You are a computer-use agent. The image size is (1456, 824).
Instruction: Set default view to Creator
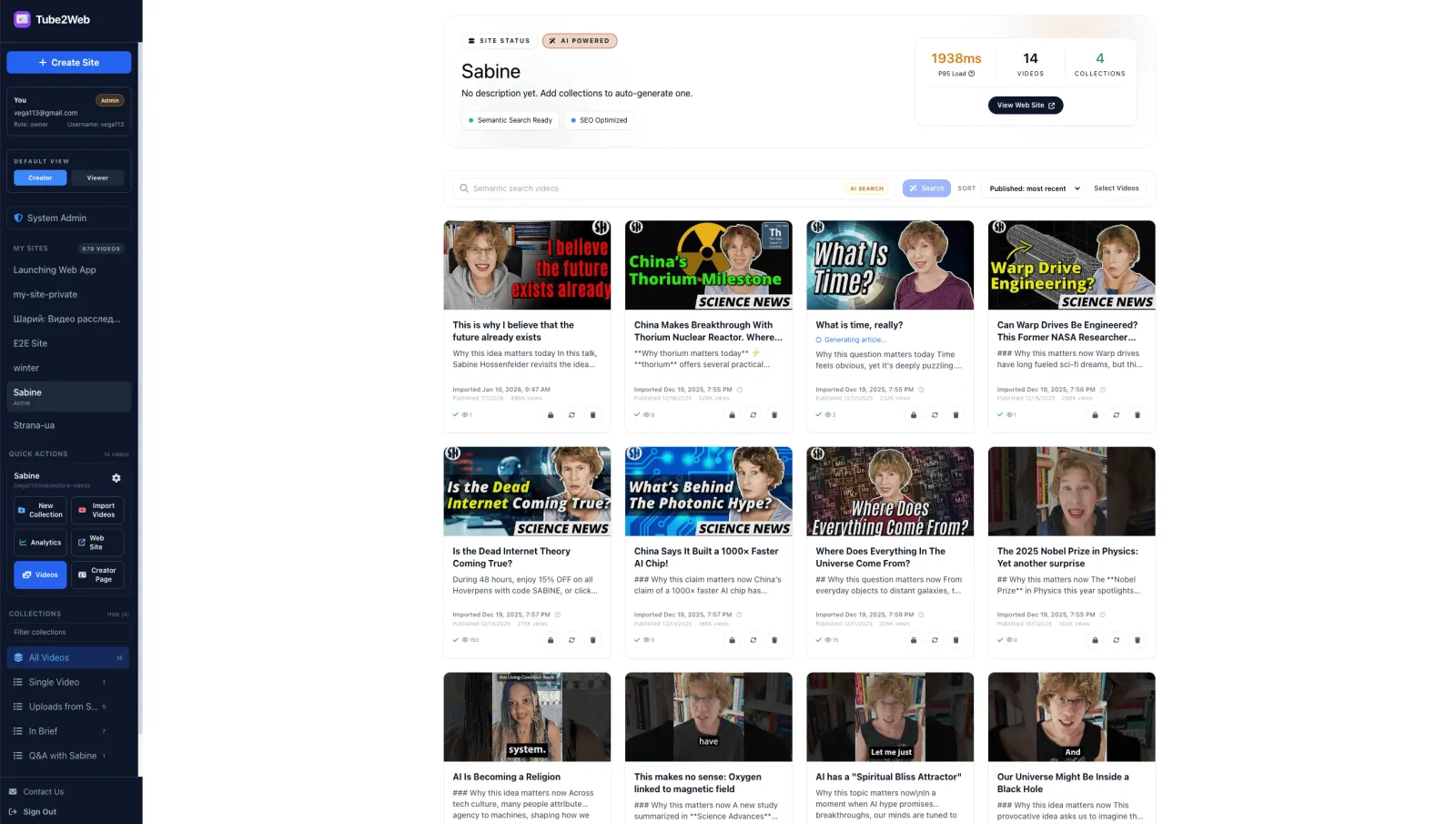tap(40, 178)
